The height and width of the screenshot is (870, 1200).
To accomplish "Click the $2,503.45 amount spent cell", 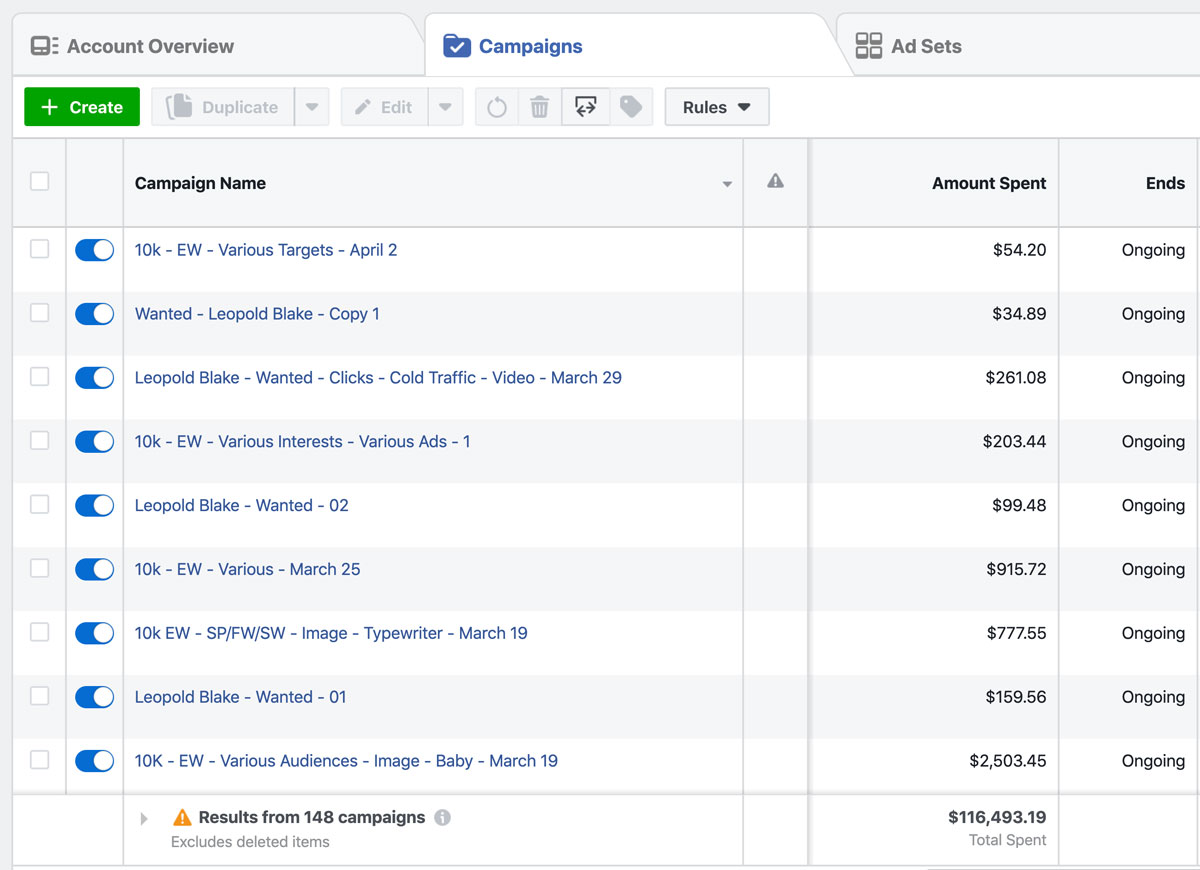I will [1008, 761].
